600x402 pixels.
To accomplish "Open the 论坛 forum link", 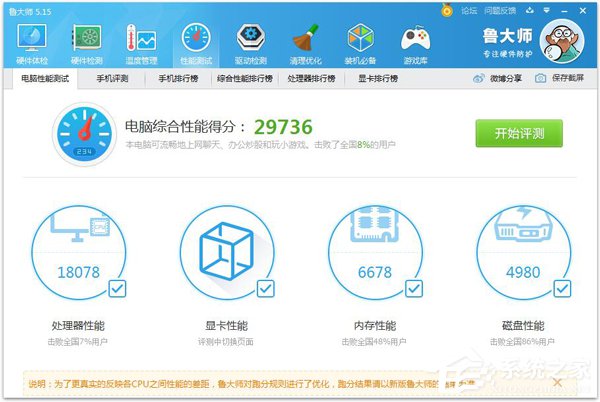I will click(468, 9).
